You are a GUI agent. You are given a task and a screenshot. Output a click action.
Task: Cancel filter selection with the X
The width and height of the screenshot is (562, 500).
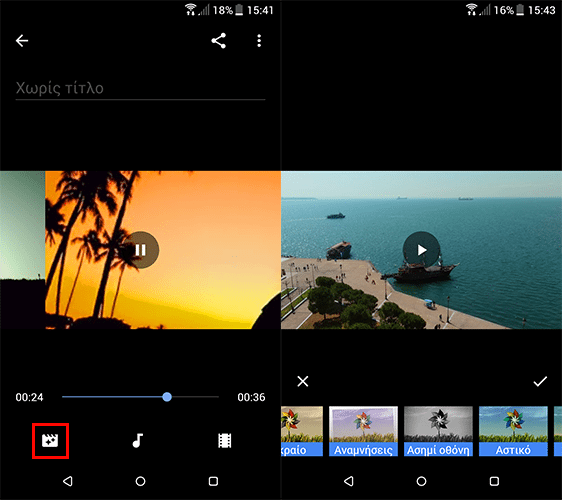coord(303,381)
